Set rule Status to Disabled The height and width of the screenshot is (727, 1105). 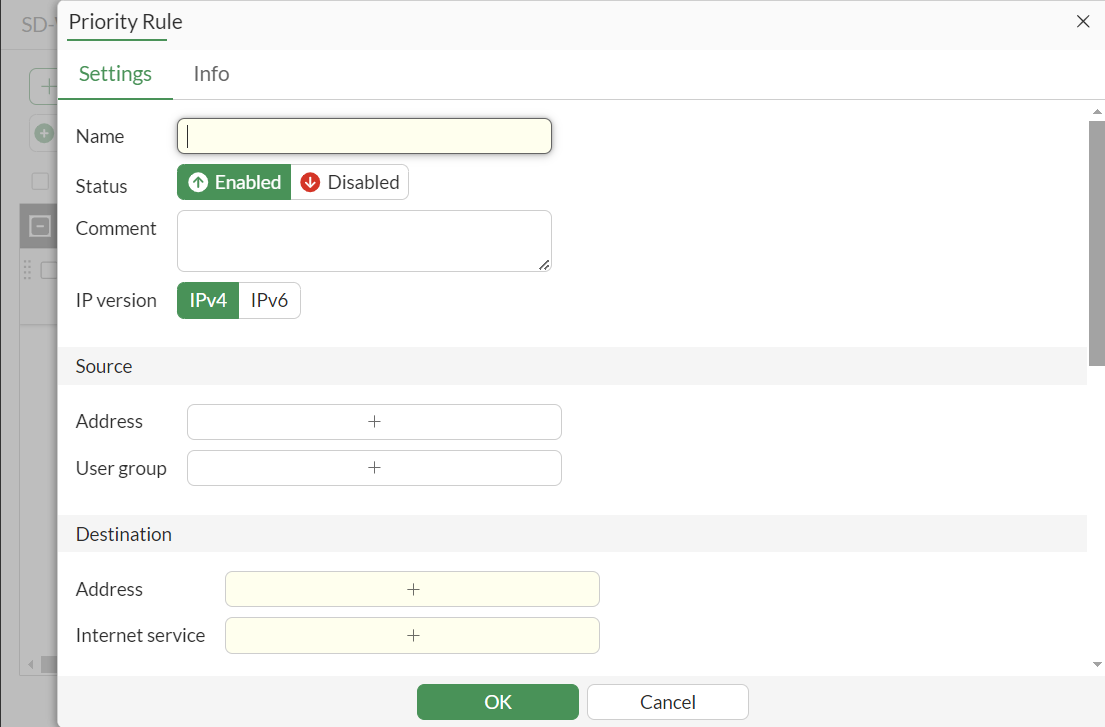(x=350, y=182)
